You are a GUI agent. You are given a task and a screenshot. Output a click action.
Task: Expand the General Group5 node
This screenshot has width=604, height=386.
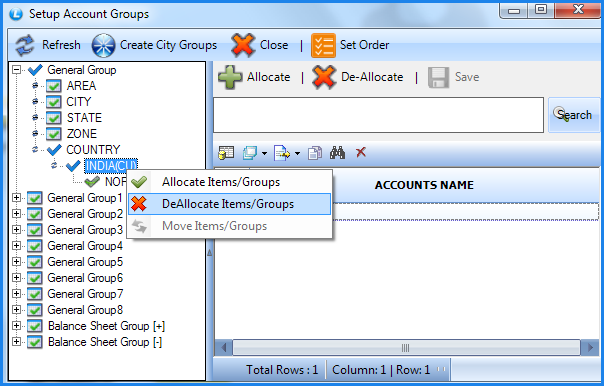click(x=16, y=262)
